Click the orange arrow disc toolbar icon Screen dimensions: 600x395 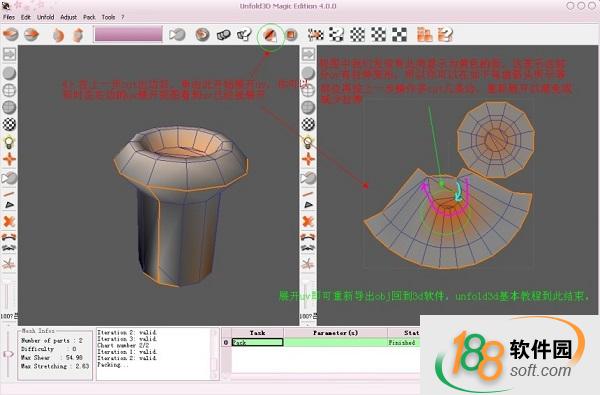click(x=32, y=34)
